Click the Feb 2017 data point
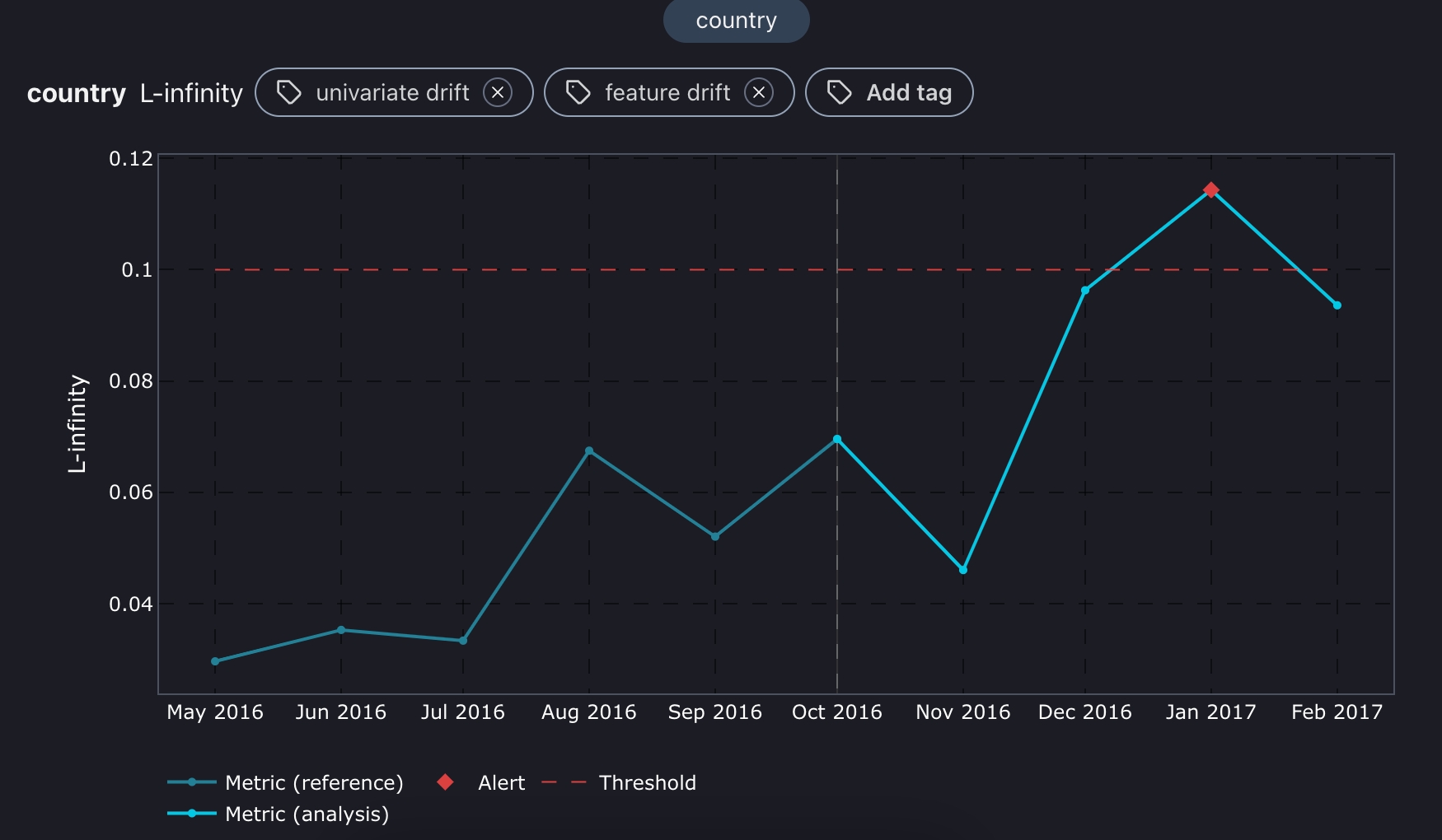The height and width of the screenshot is (840, 1442). click(1337, 306)
